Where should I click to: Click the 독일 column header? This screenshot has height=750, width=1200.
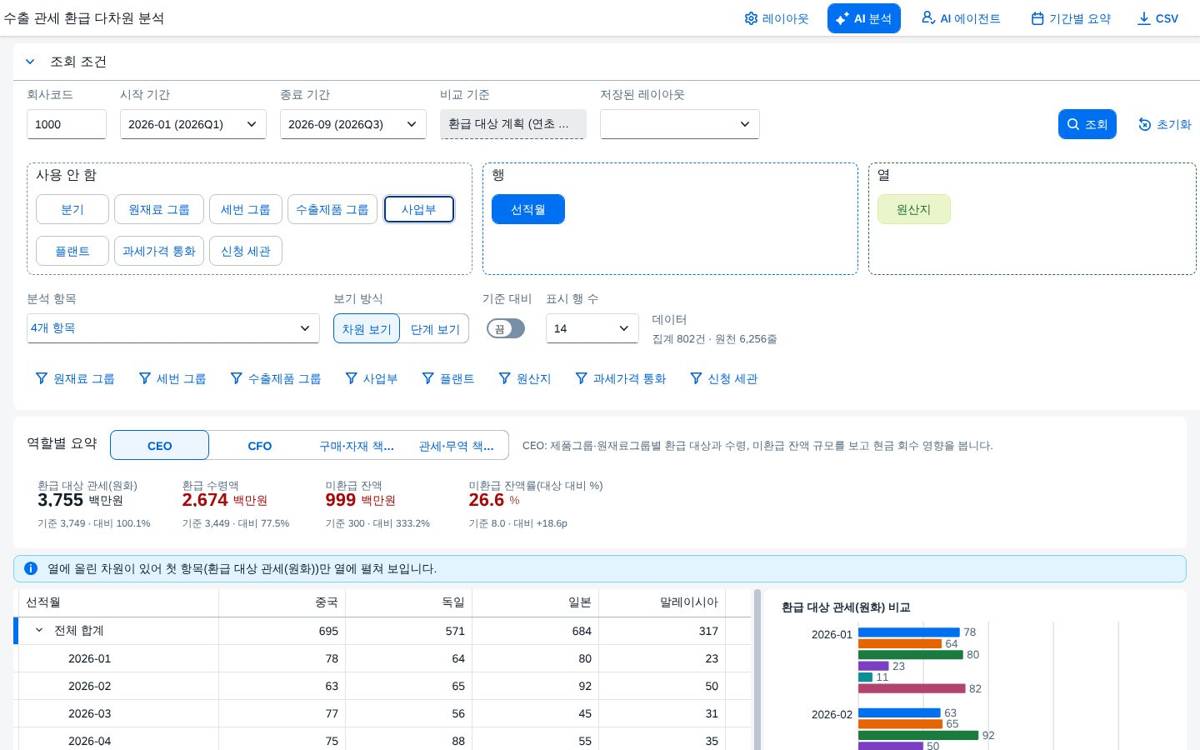(409, 602)
